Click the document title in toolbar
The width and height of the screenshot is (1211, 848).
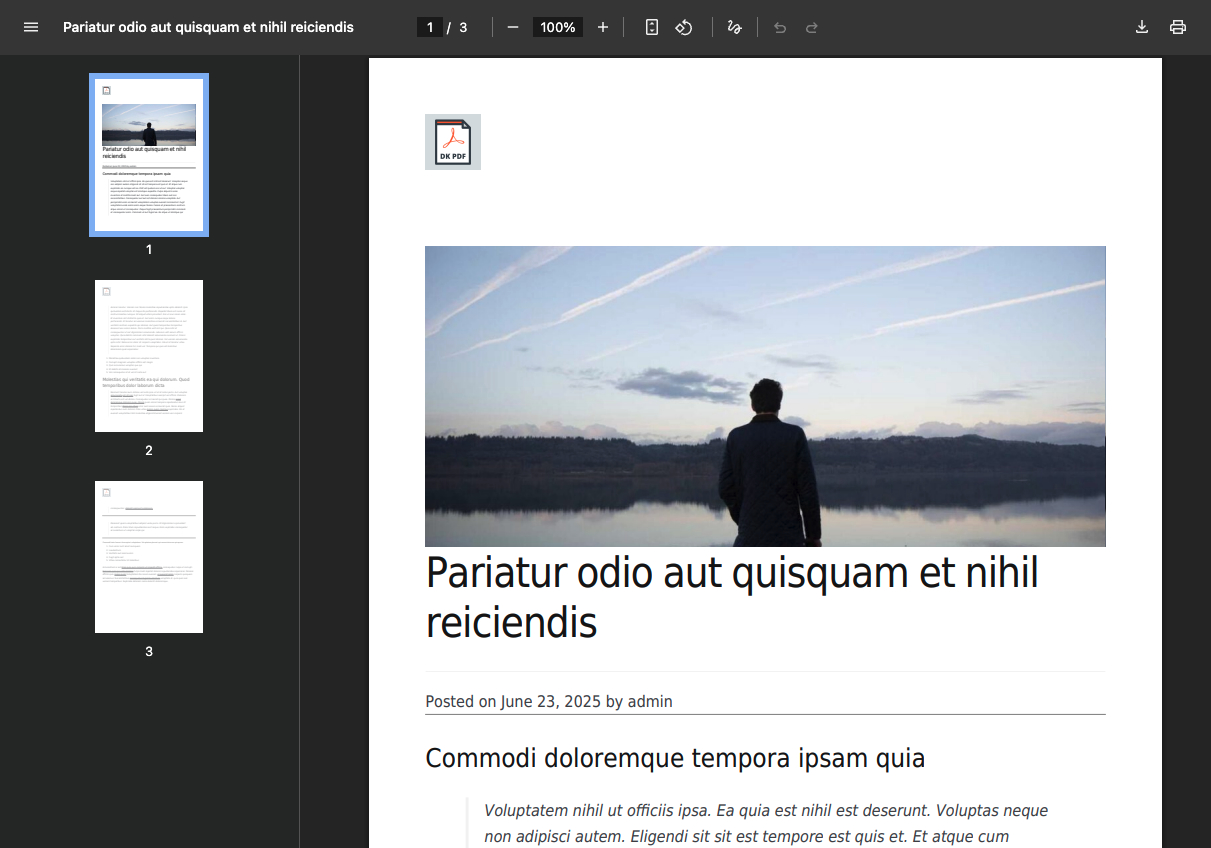point(208,27)
